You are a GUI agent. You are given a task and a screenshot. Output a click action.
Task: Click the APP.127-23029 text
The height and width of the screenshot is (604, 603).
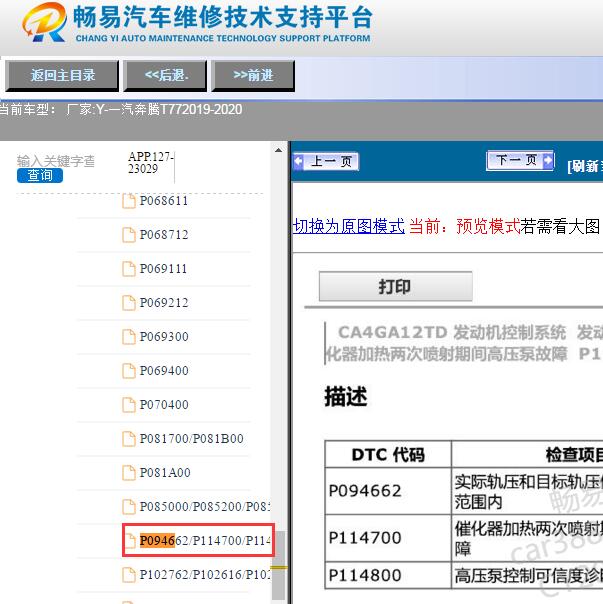(151, 163)
